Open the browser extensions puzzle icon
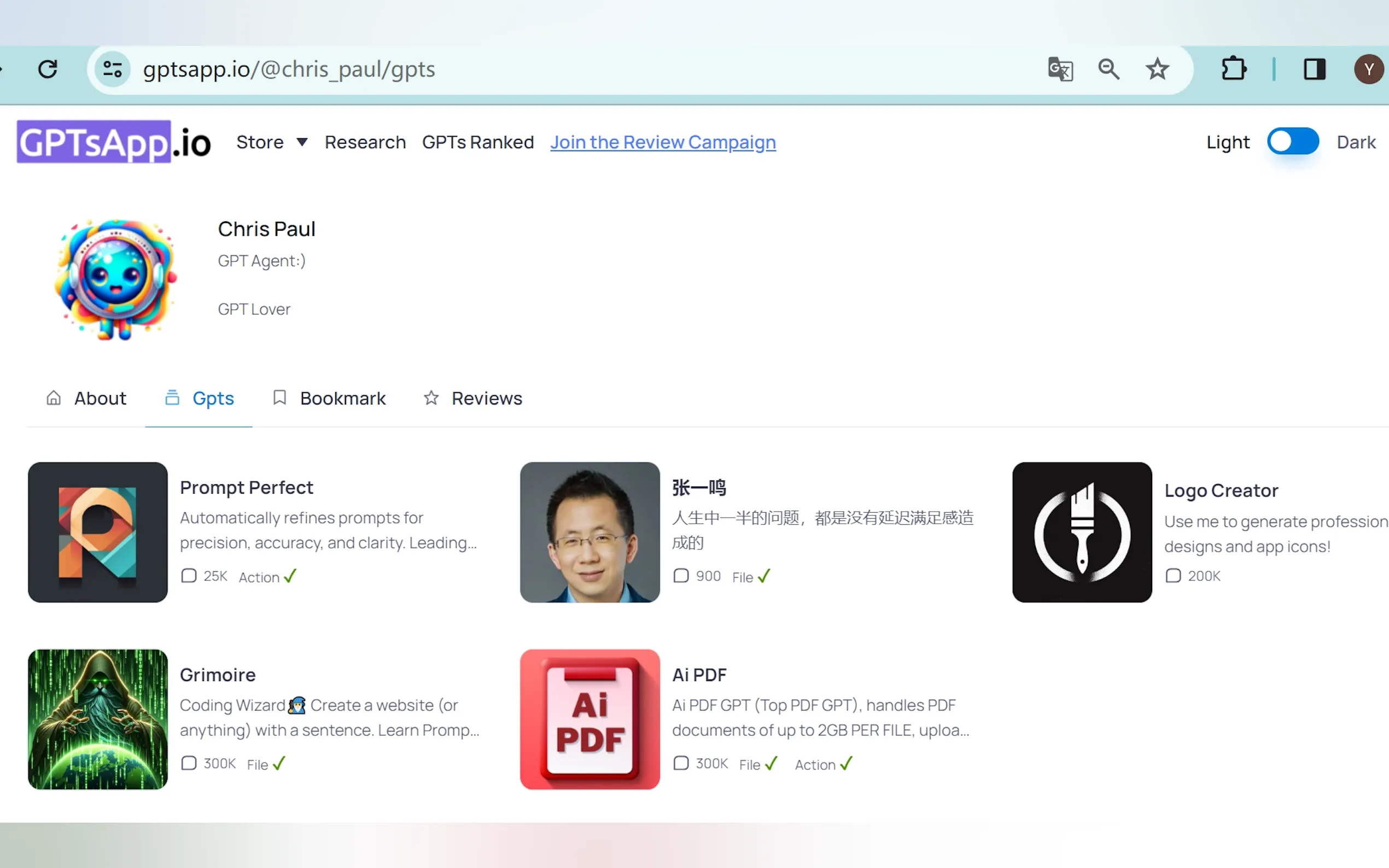 1233,69
